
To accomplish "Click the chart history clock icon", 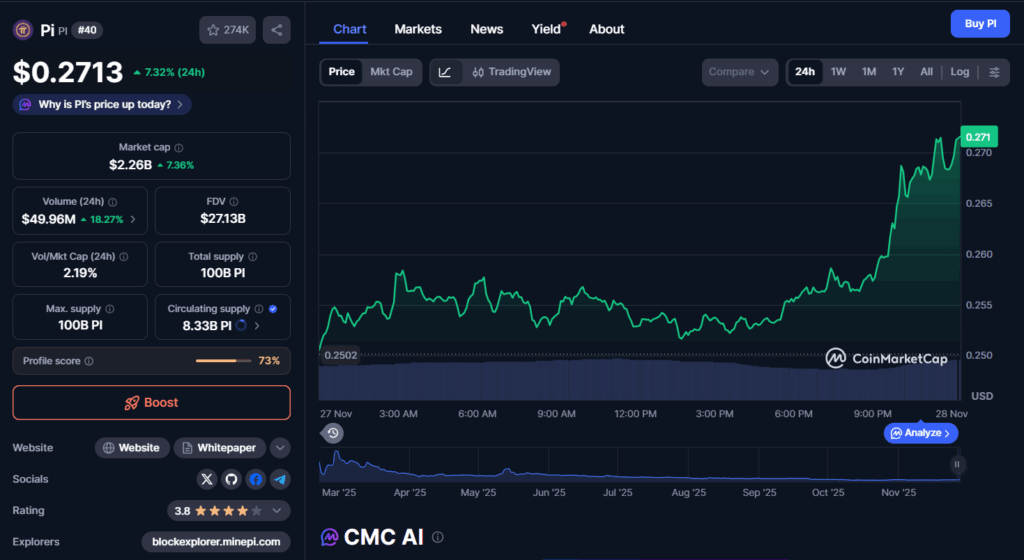I will tap(333, 433).
